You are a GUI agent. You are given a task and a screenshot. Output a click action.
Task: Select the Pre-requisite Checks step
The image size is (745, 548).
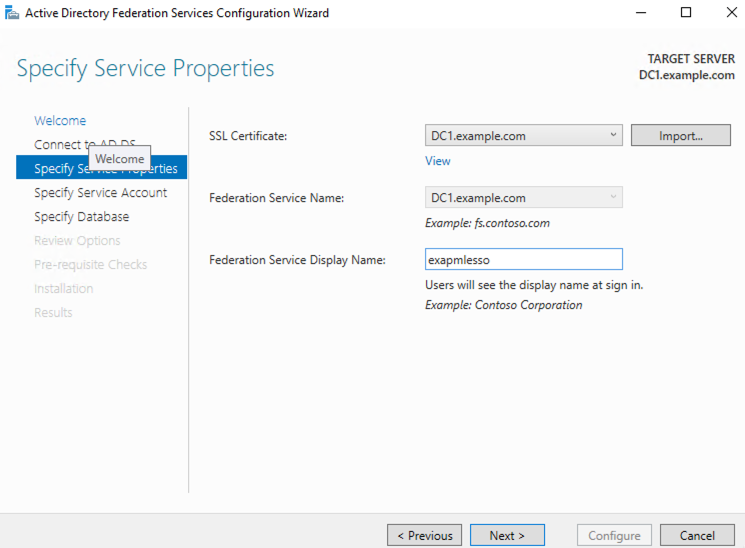tap(90, 264)
